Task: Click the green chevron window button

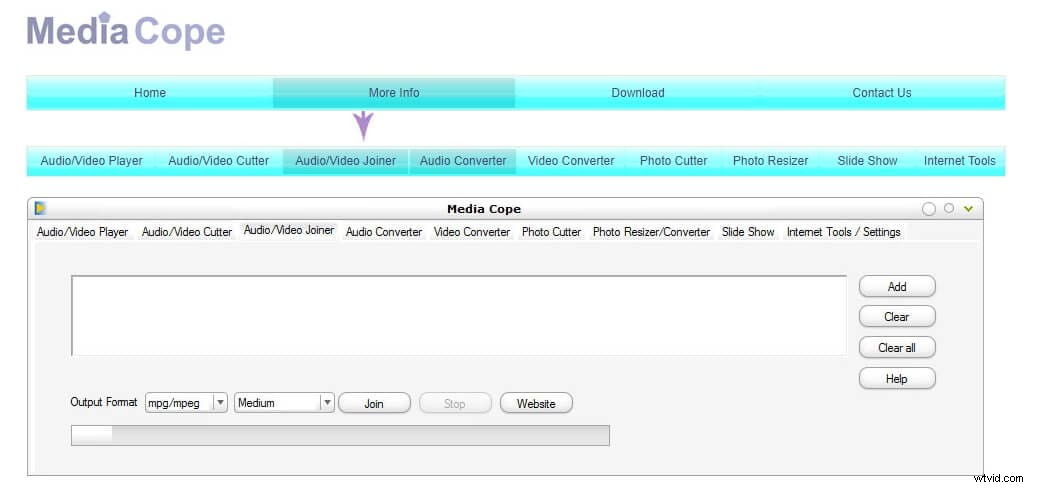Action: tap(968, 209)
